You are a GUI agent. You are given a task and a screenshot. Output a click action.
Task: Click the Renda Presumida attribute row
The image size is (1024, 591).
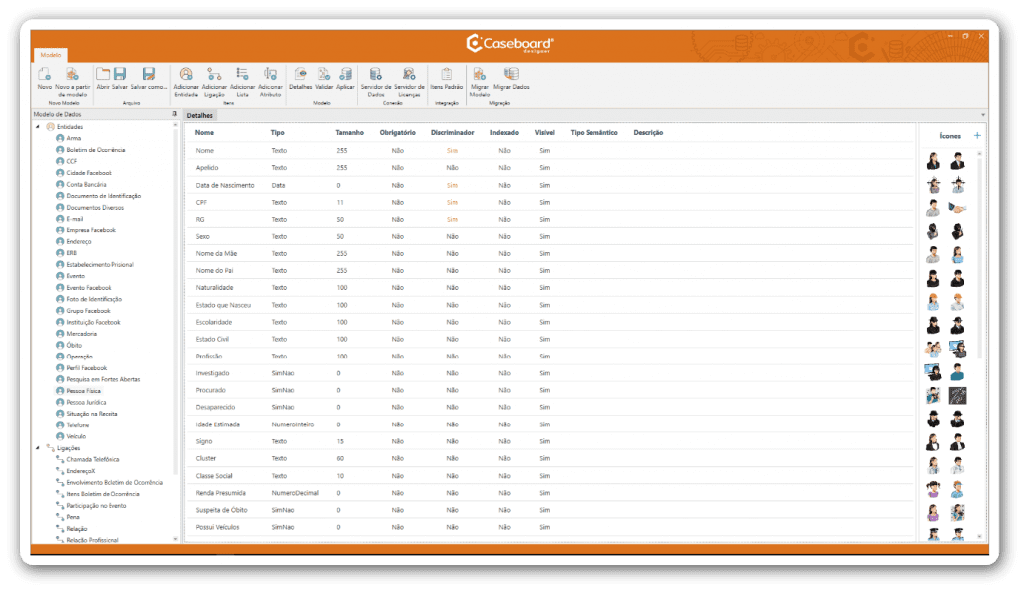pos(549,493)
